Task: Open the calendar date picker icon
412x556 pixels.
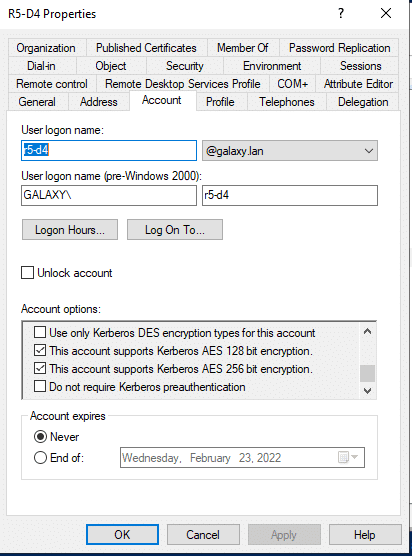Action: click(x=348, y=457)
